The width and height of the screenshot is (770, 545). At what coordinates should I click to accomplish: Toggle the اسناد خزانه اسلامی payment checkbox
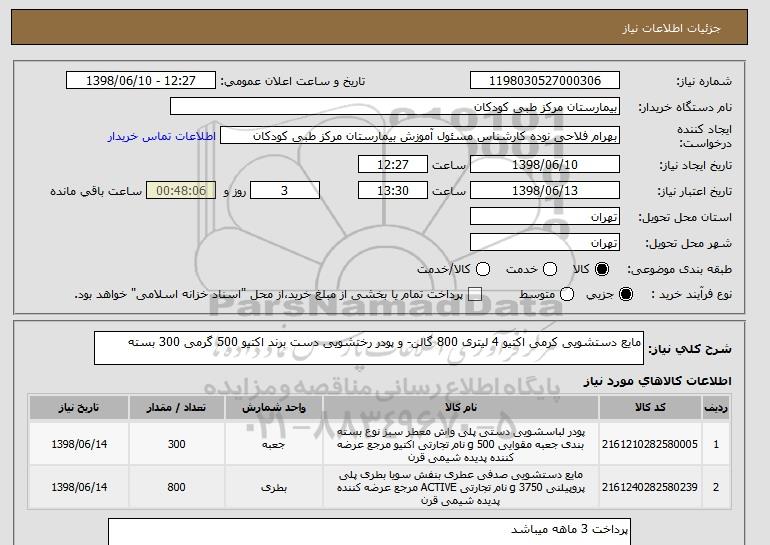click(475, 294)
